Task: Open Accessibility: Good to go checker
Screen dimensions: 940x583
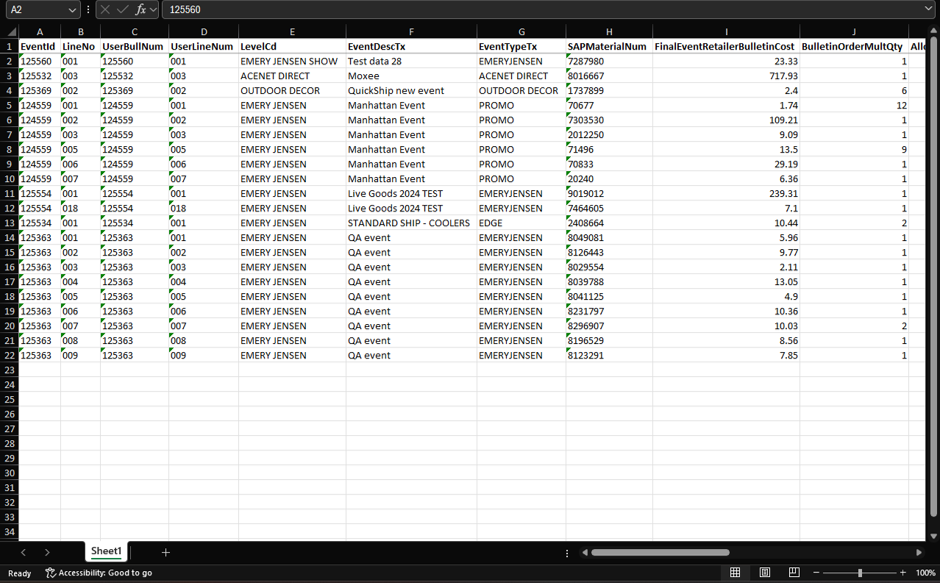Action: coord(99,573)
